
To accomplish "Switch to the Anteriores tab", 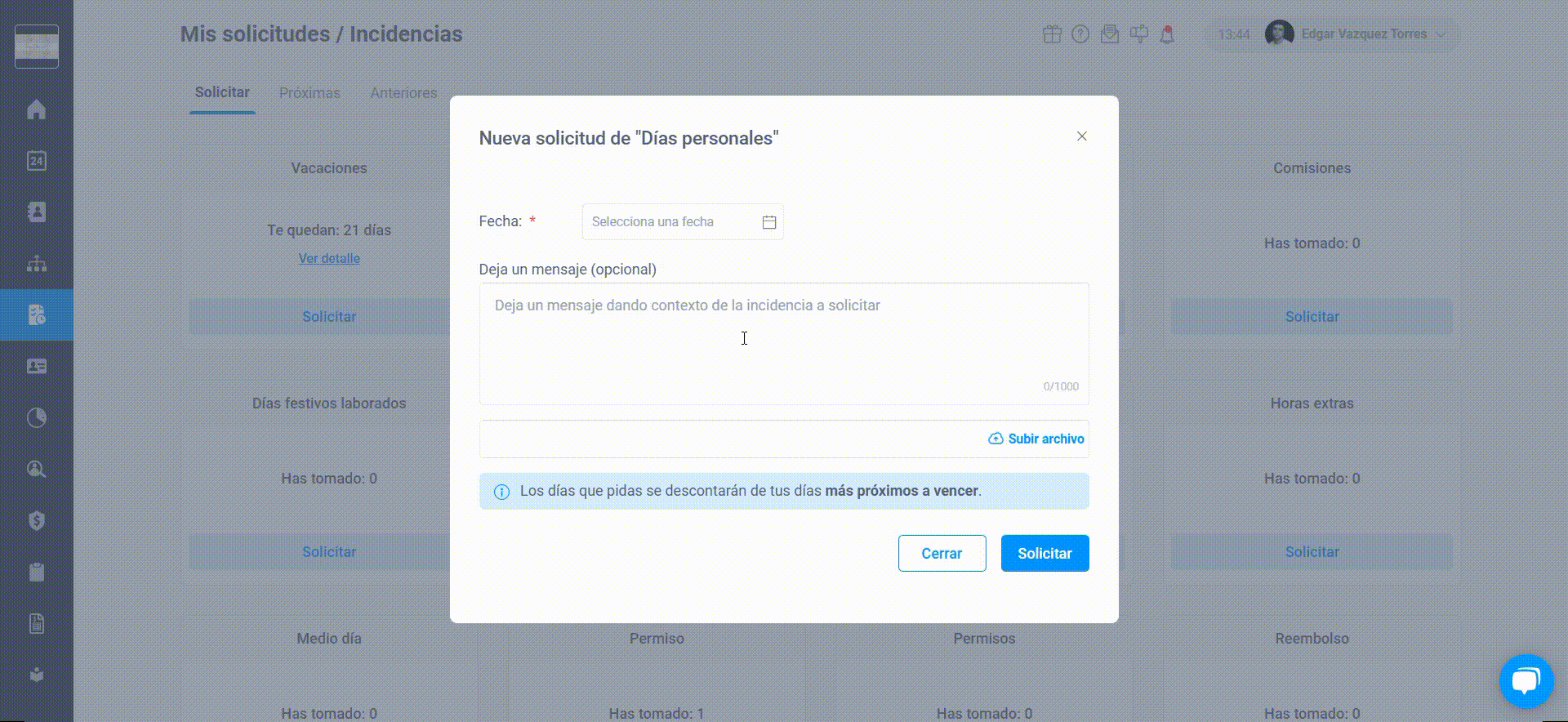I will tap(403, 92).
